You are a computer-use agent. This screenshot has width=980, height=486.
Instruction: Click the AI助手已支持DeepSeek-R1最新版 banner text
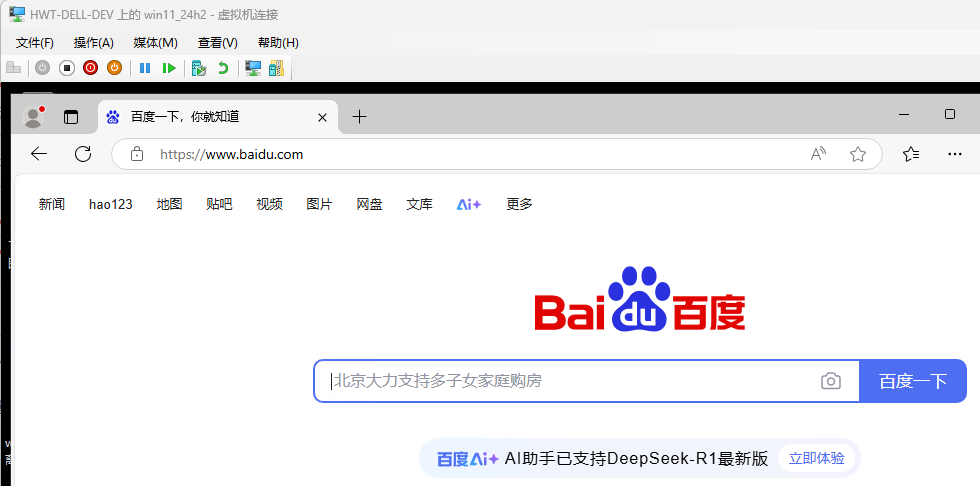(x=636, y=459)
